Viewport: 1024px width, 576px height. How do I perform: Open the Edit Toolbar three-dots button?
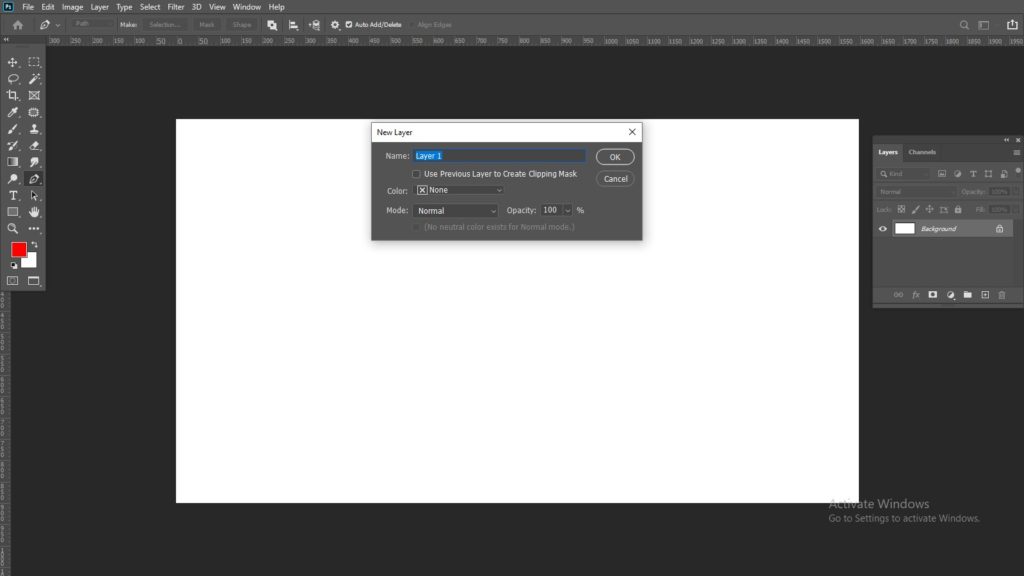(x=34, y=229)
